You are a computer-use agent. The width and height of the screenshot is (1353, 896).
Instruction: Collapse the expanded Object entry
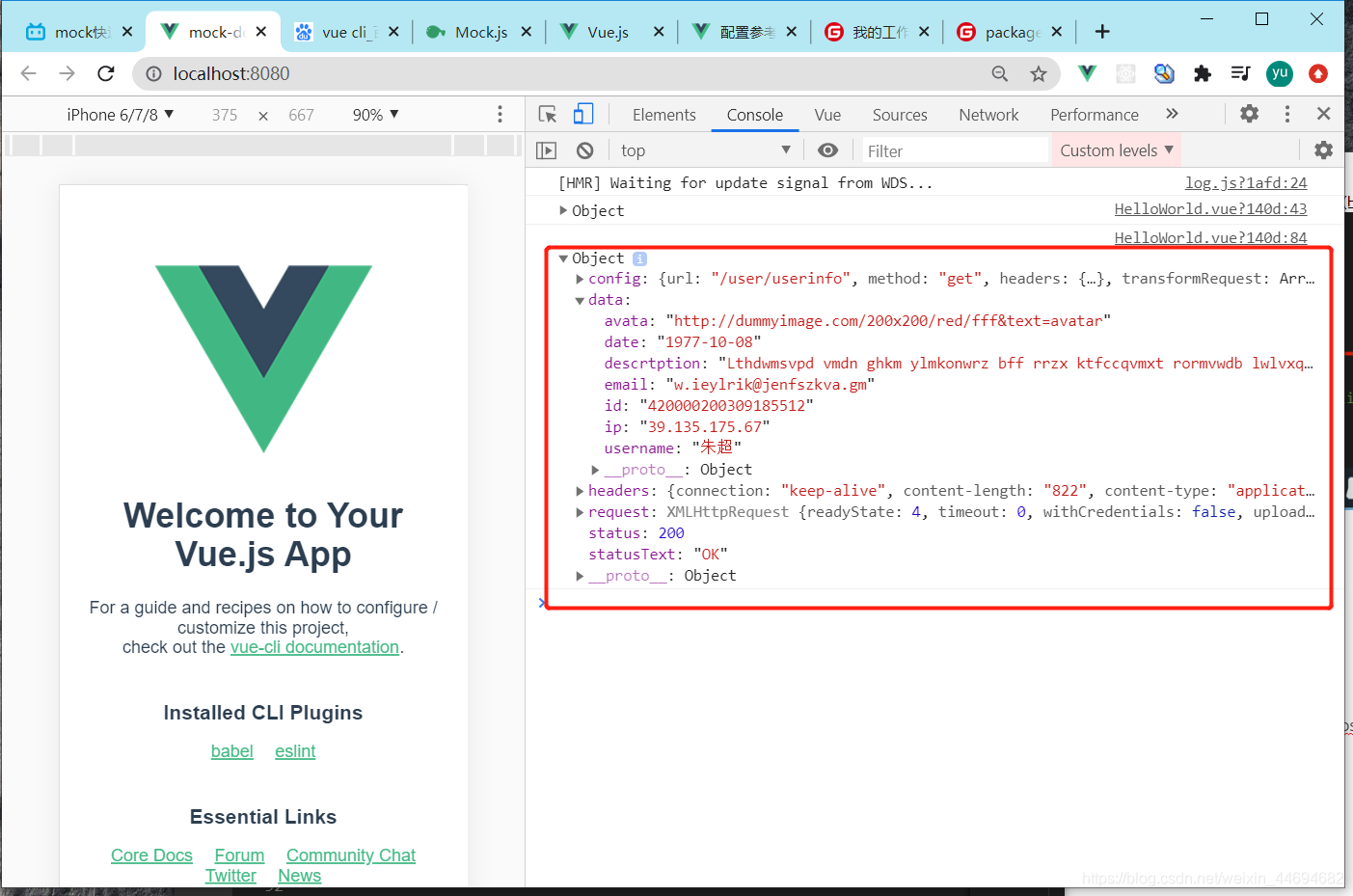tap(563, 258)
